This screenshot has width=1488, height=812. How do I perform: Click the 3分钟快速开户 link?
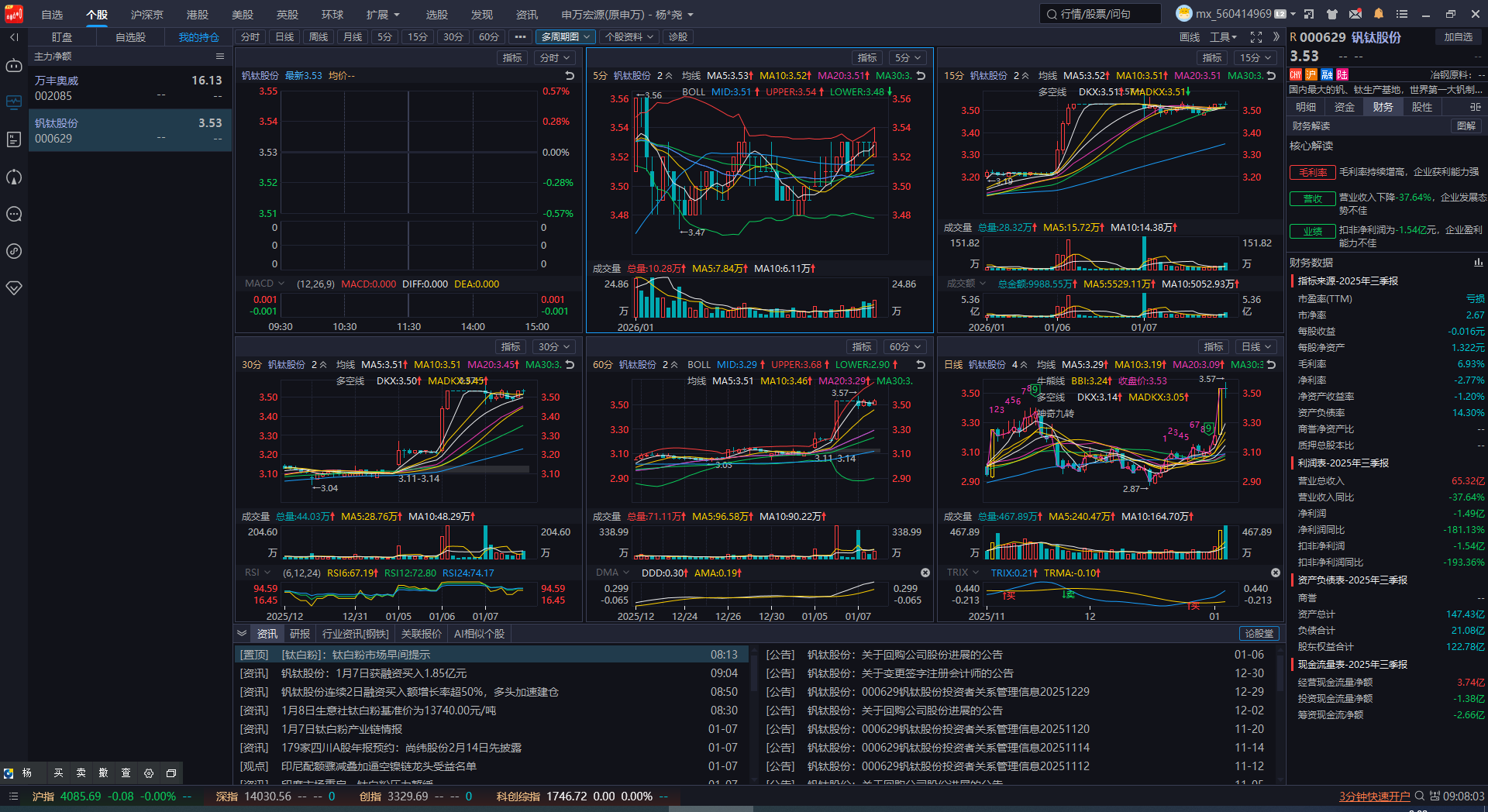click(x=1375, y=797)
